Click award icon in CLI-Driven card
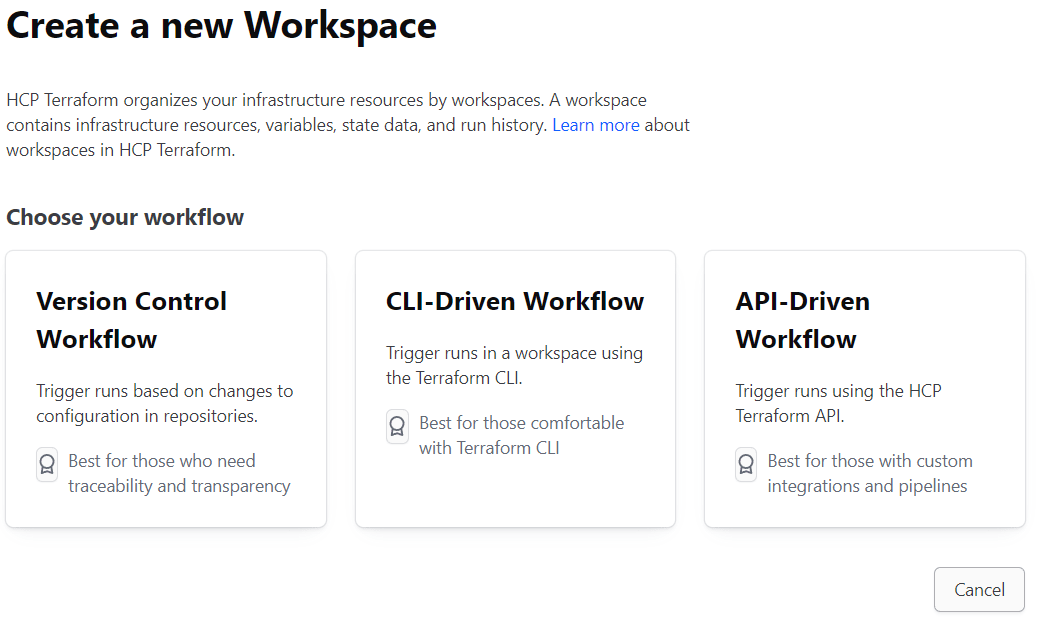Viewport: 1040px width, 620px height. (x=397, y=426)
